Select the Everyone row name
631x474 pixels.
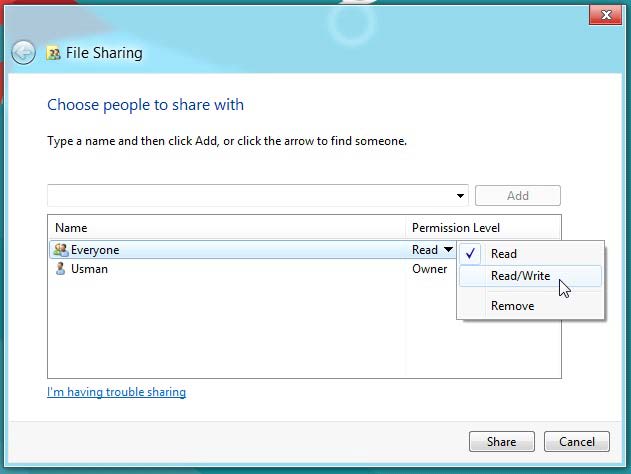point(95,250)
